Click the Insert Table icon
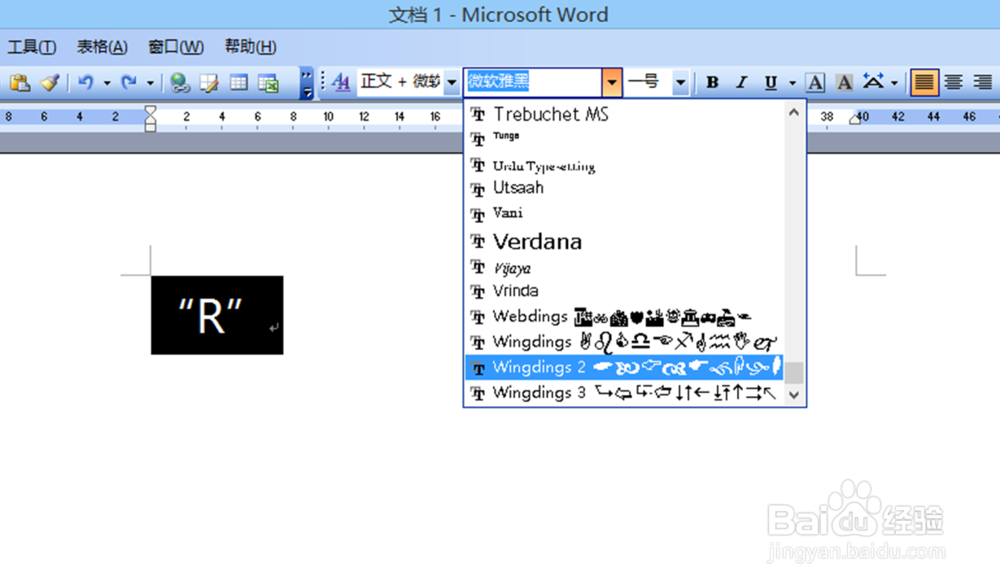 239,83
